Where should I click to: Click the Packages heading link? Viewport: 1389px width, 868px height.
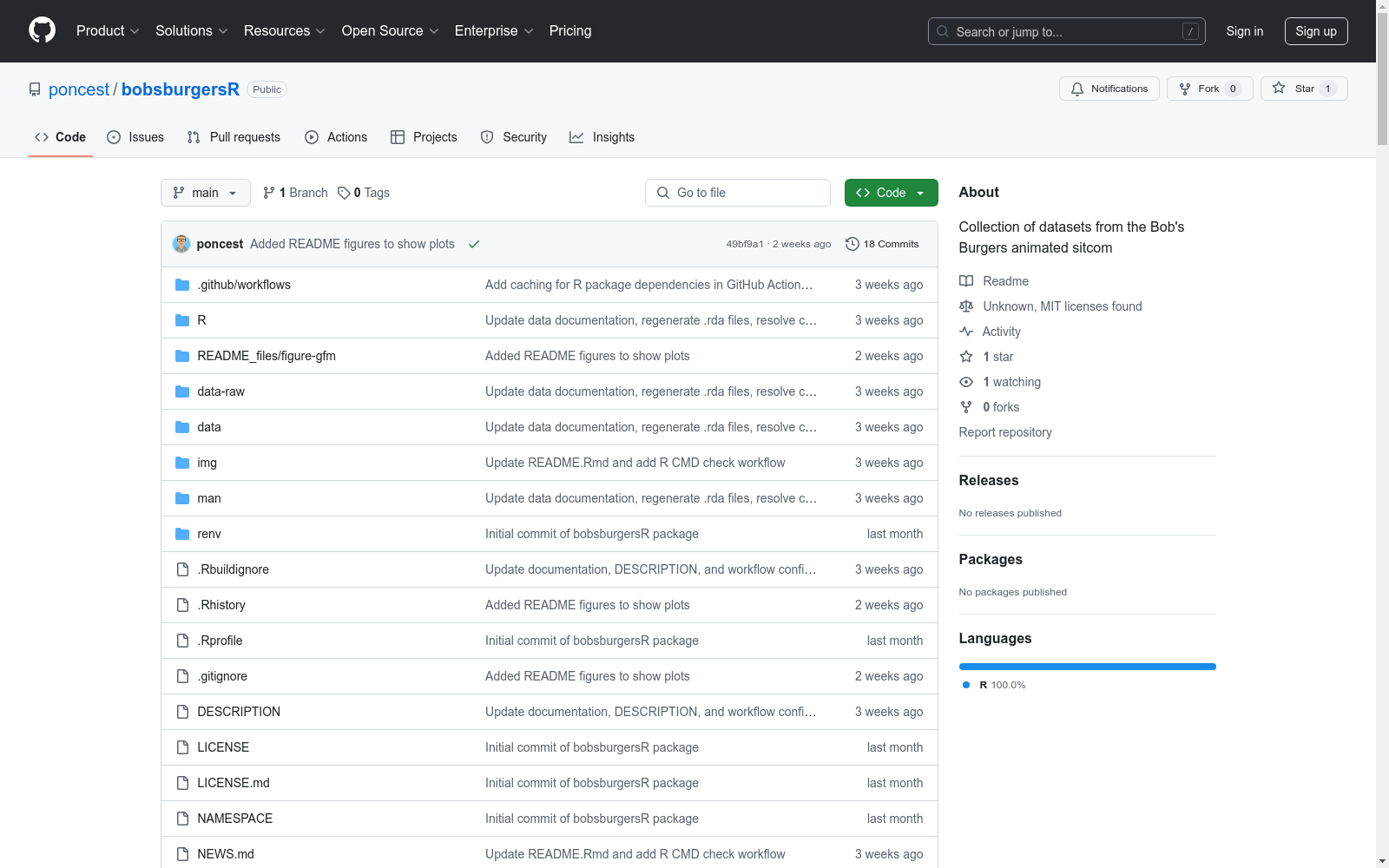tap(991, 559)
